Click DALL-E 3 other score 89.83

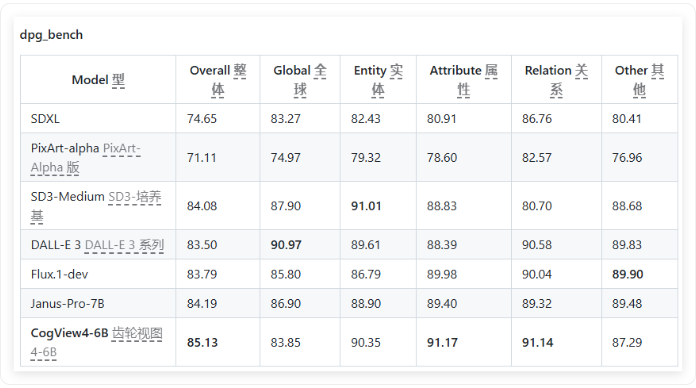coord(627,245)
